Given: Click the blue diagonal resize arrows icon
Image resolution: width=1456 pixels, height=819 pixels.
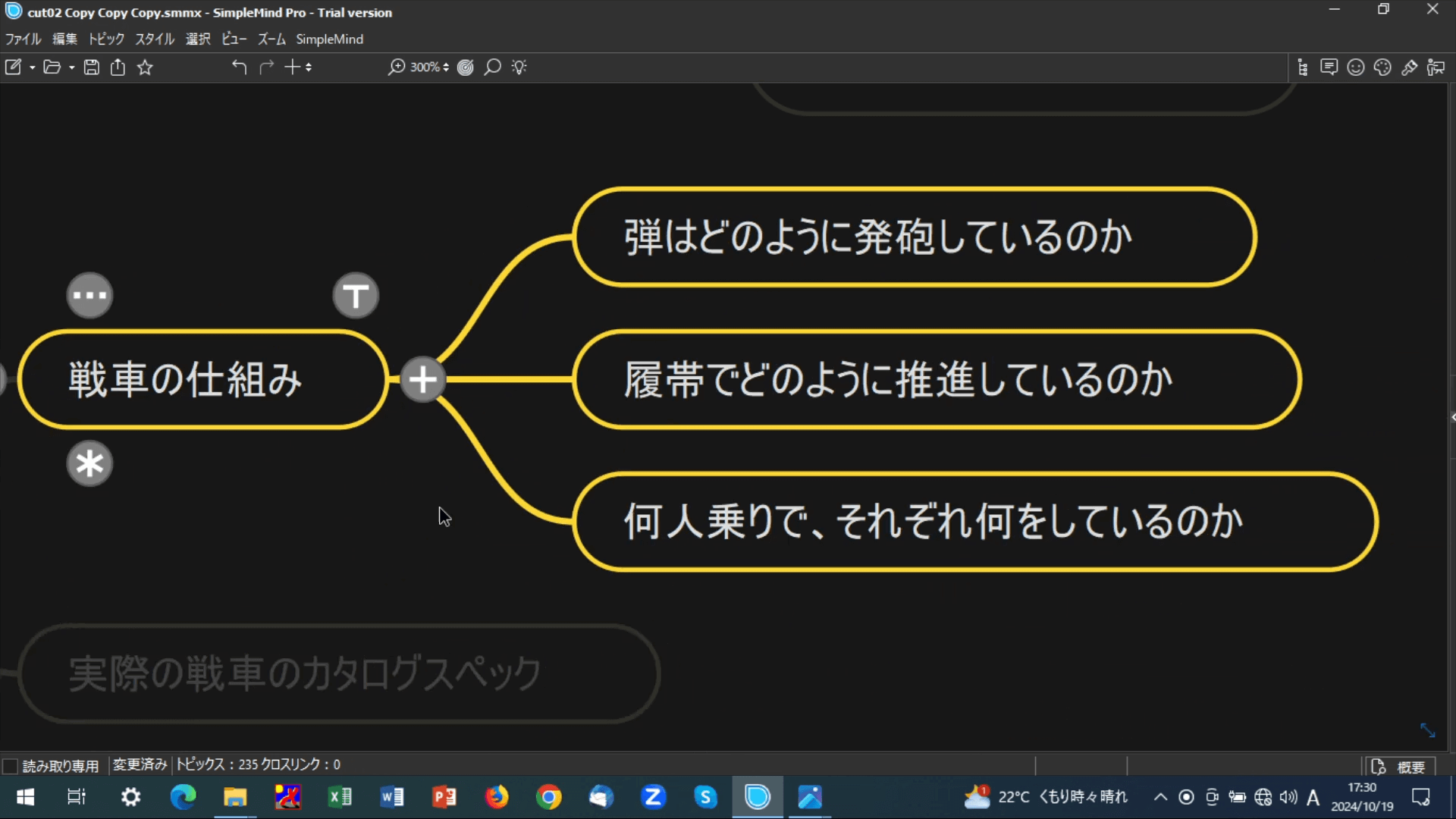Looking at the screenshot, I should click(x=1427, y=730).
